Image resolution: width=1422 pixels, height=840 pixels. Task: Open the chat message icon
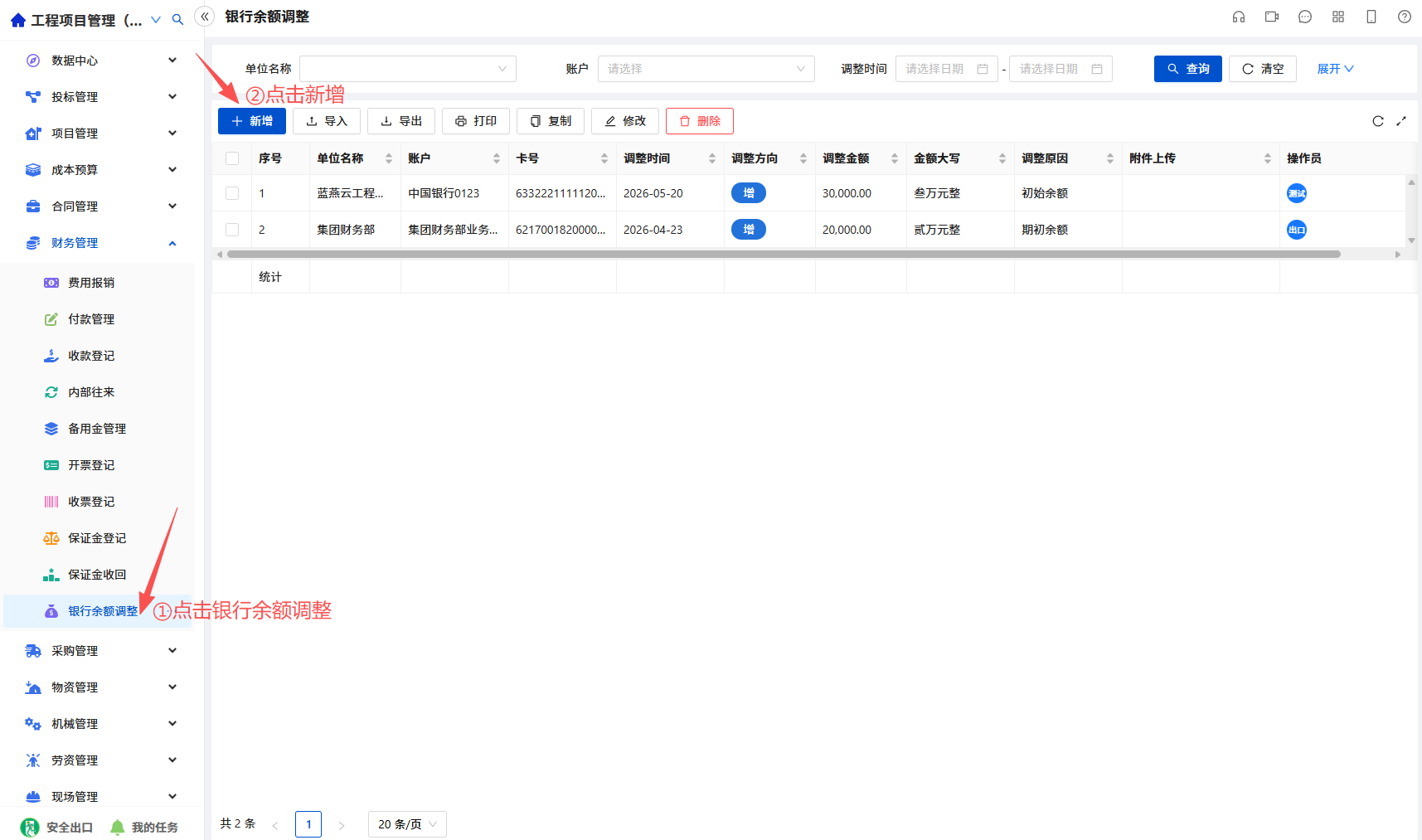(x=1305, y=17)
